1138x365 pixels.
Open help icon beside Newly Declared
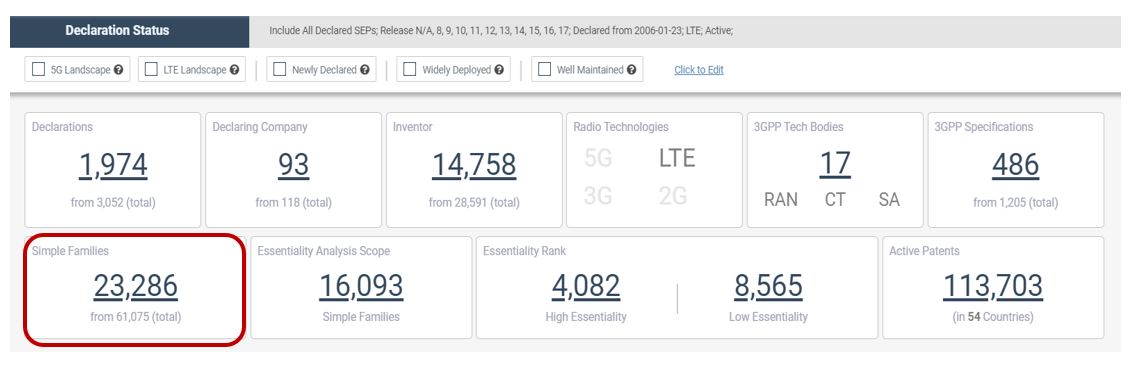click(364, 70)
